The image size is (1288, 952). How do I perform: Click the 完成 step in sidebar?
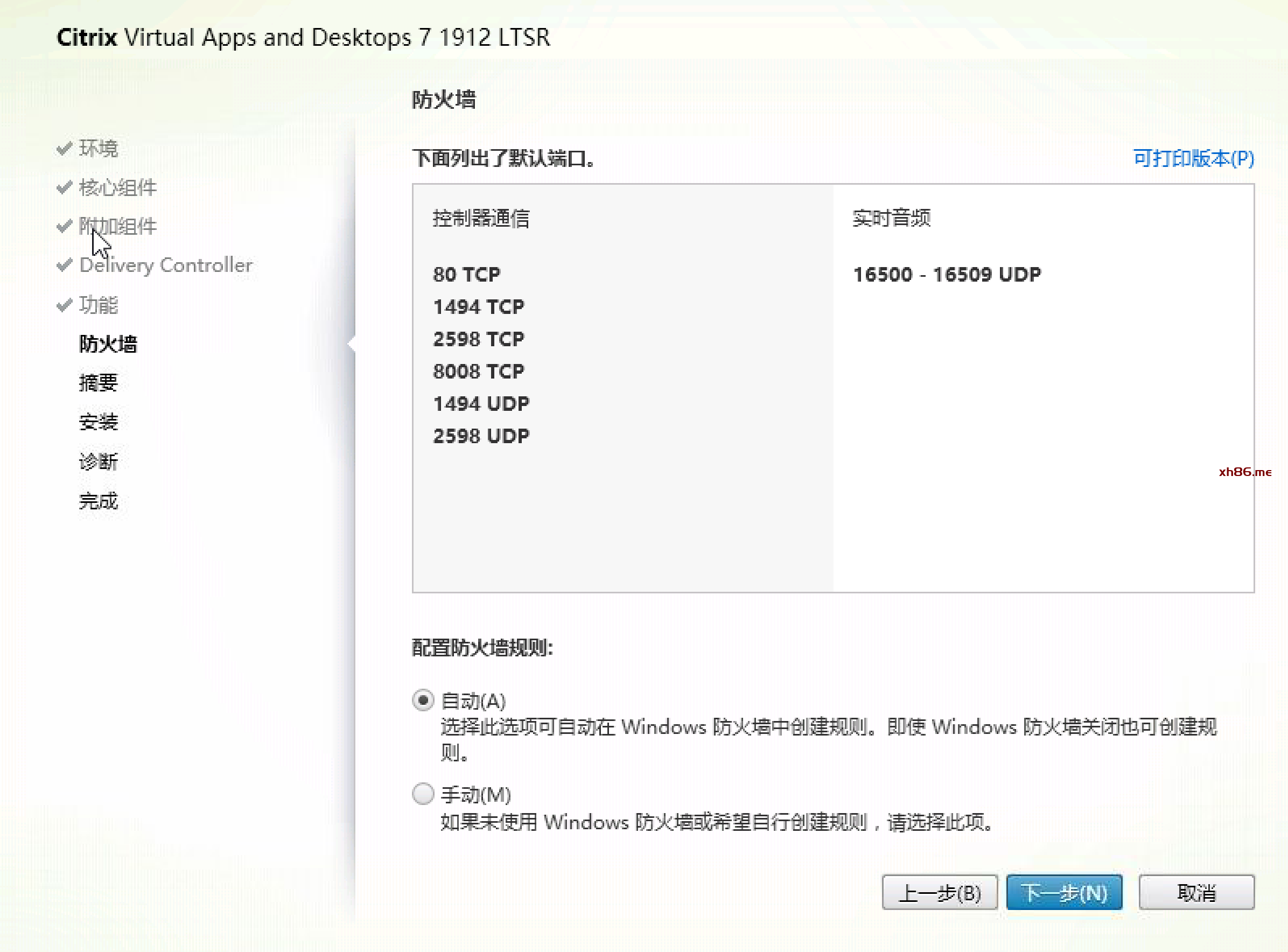coord(98,500)
